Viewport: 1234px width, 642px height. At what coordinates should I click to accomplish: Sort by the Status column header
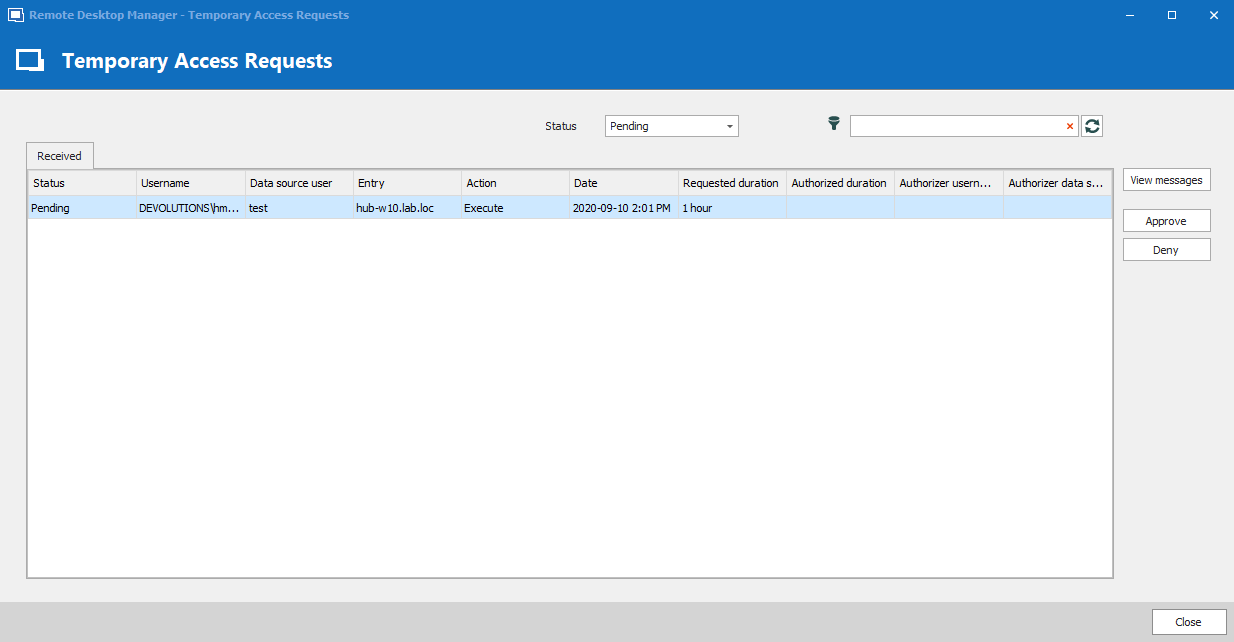(81, 183)
